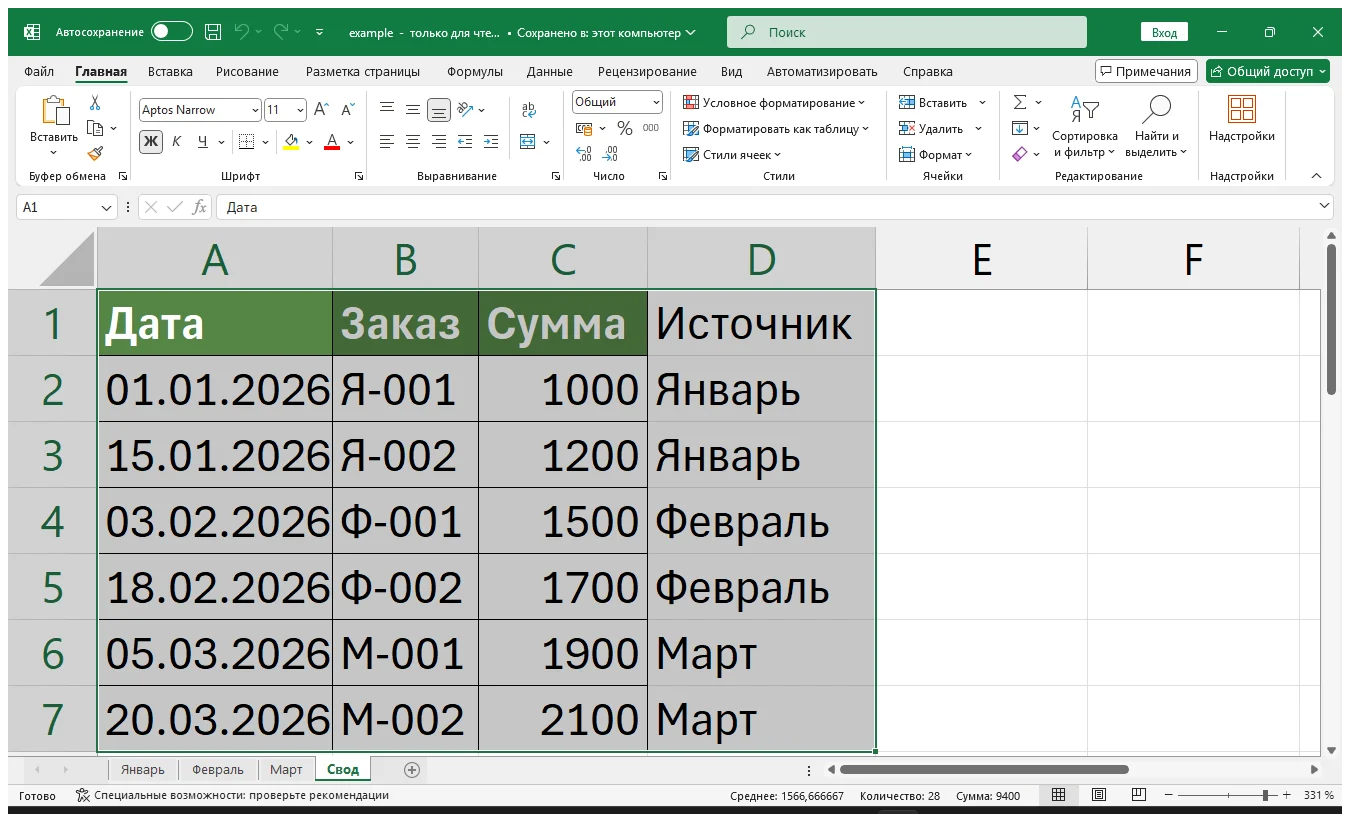
Task: Switch to the Январь sheet tab
Action: [143, 769]
